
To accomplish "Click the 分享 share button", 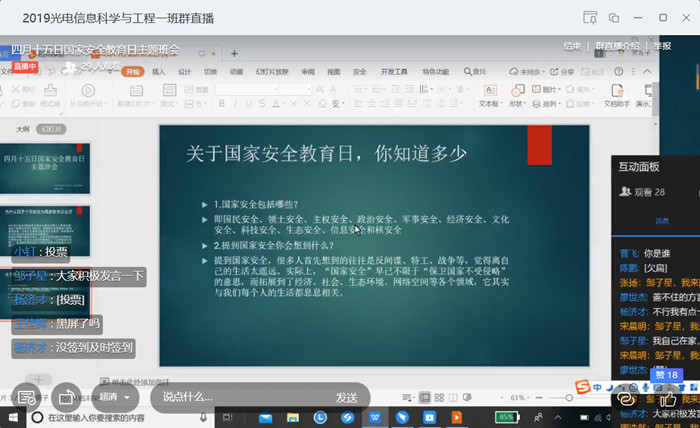I will pyautogui.click(x=562, y=71).
